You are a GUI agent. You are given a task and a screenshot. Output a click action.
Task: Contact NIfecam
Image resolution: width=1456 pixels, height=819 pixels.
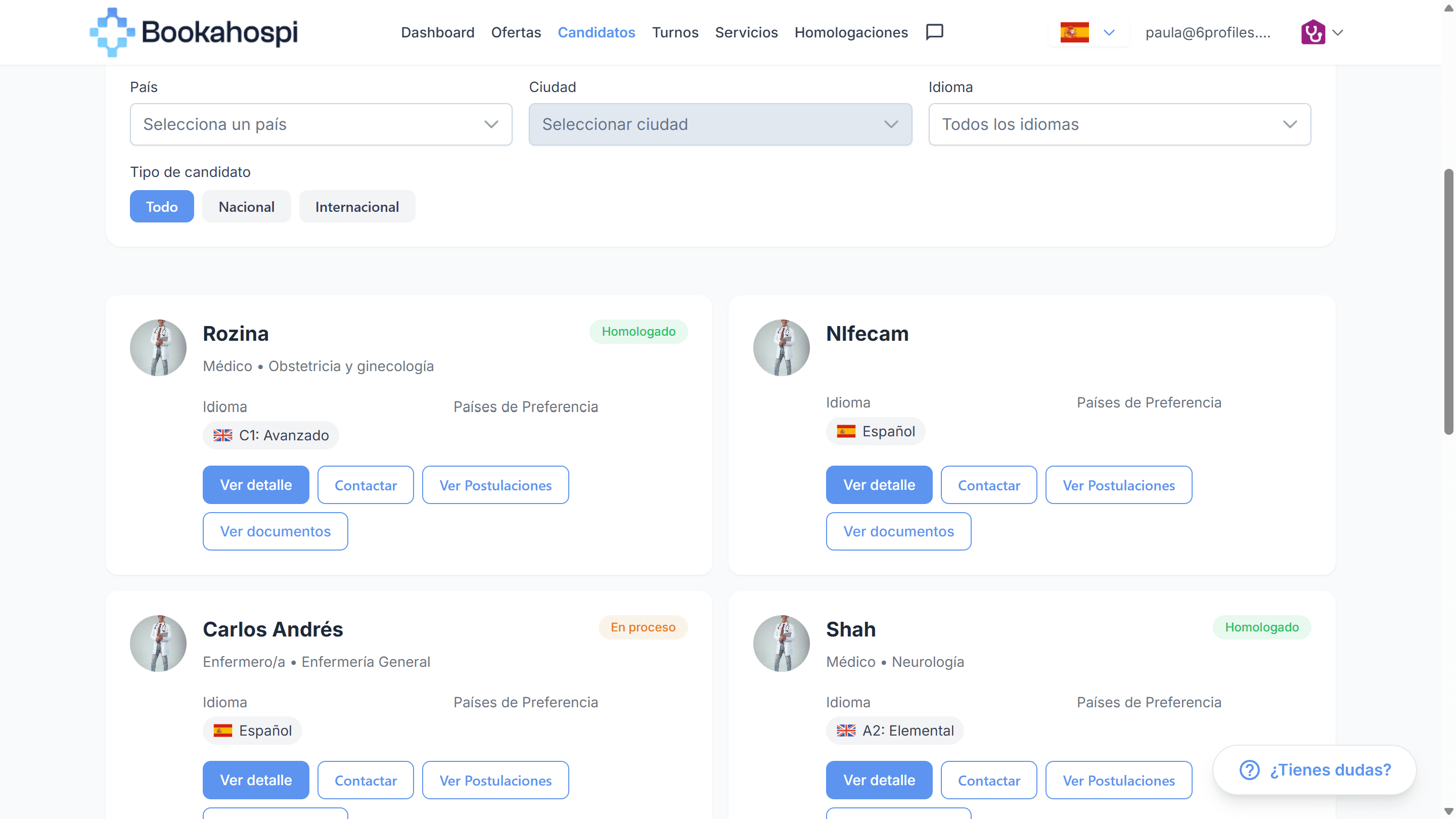point(989,485)
